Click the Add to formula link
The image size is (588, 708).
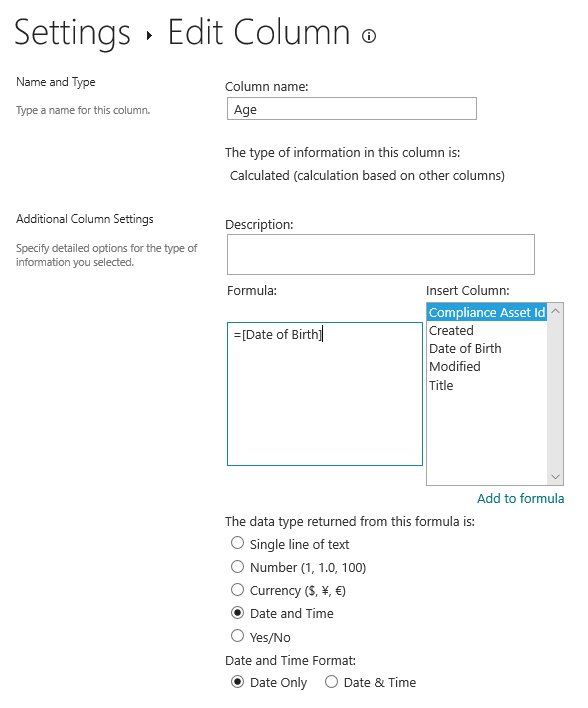tap(521, 498)
